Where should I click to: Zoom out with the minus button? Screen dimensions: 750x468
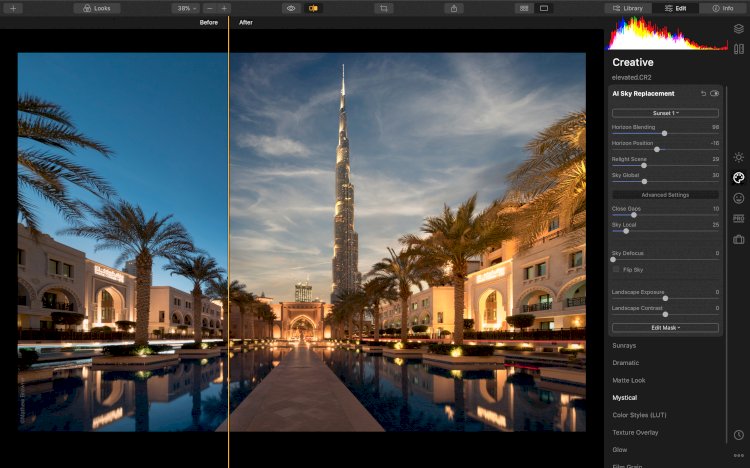[x=210, y=8]
